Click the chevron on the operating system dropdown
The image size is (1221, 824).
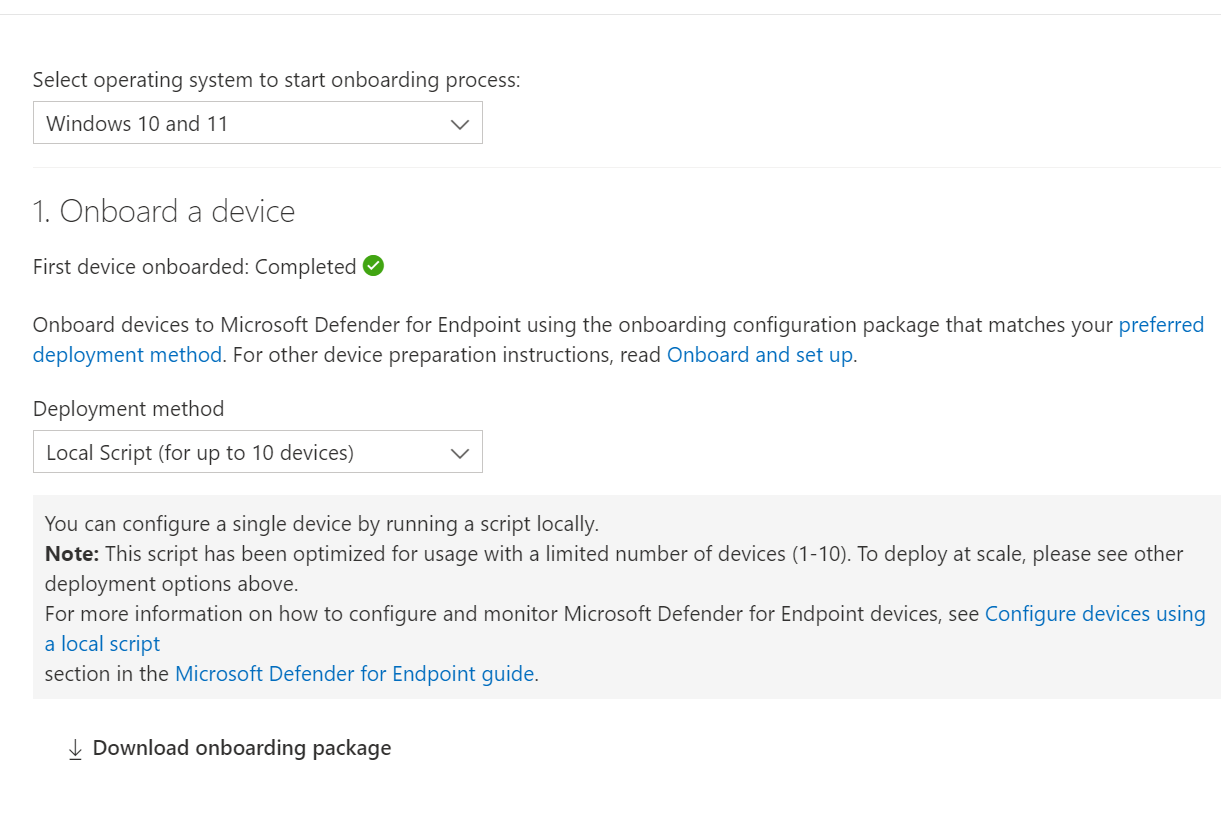point(459,123)
